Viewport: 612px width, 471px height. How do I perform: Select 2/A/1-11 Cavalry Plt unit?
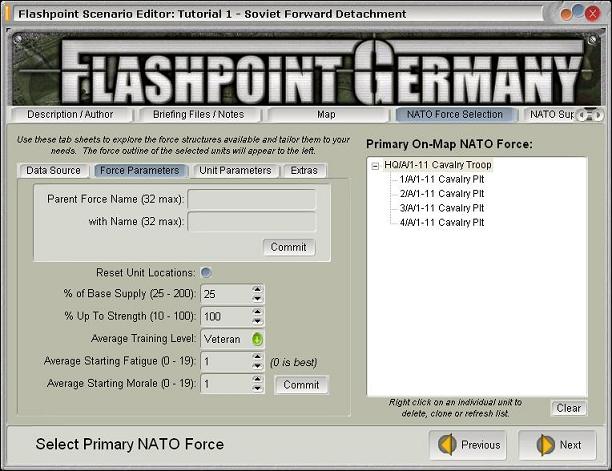[x=442, y=194]
